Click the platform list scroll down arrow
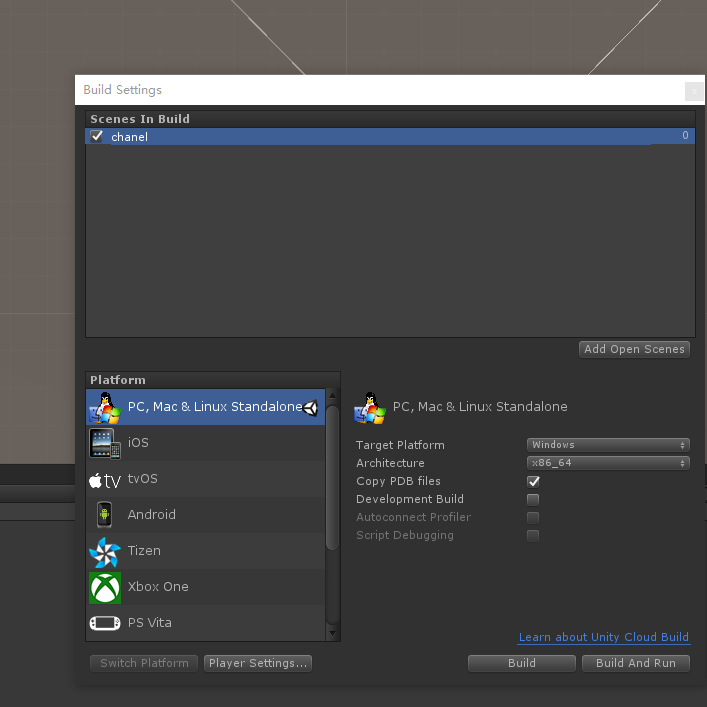This screenshot has width=707, height=707. click(332, 634)
